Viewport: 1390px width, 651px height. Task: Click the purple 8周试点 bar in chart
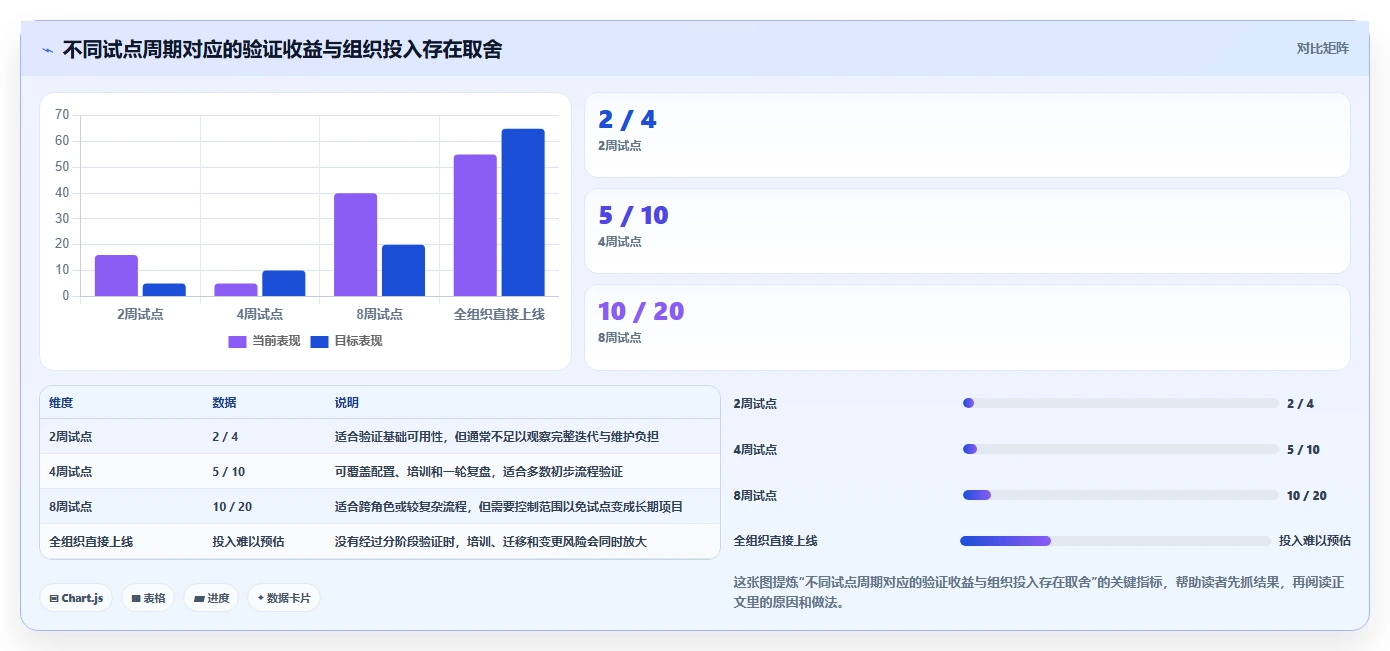pos(355,245)
